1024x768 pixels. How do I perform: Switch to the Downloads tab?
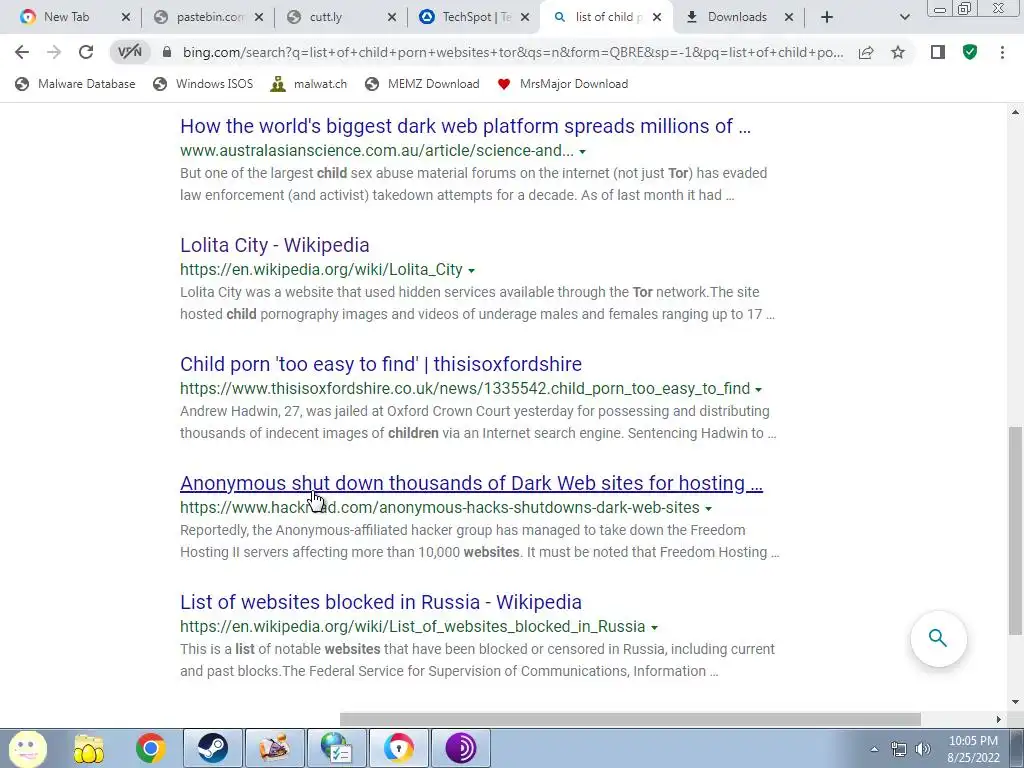coord(737,17)
